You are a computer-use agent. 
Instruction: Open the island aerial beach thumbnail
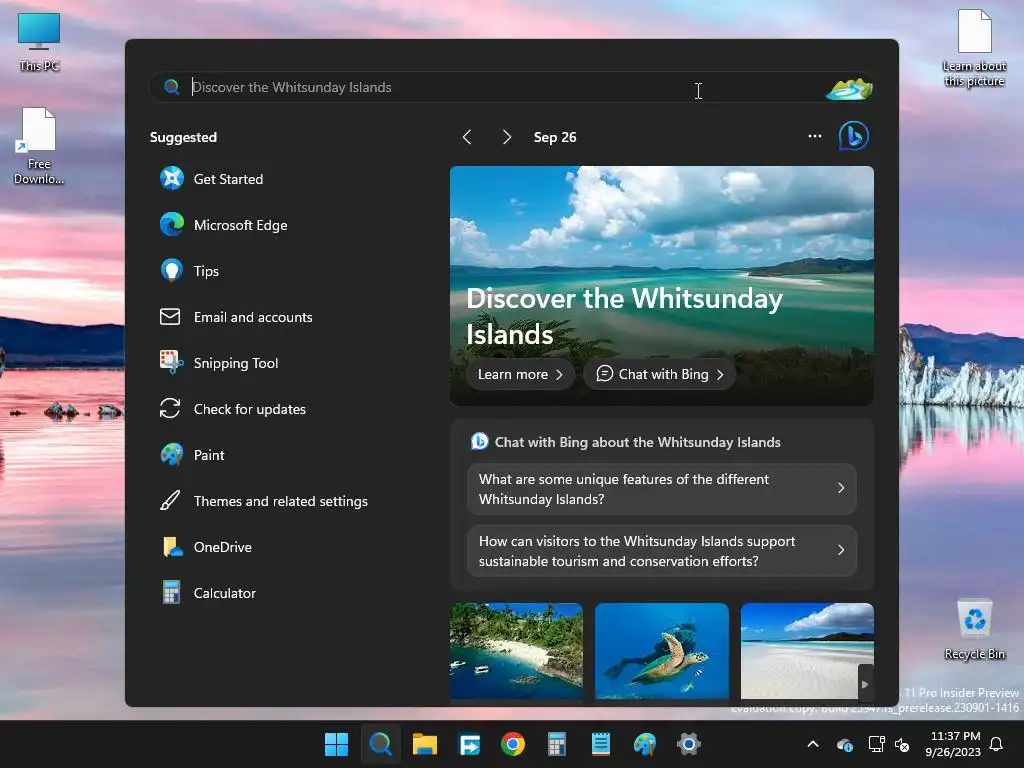[x=516, y=651]
